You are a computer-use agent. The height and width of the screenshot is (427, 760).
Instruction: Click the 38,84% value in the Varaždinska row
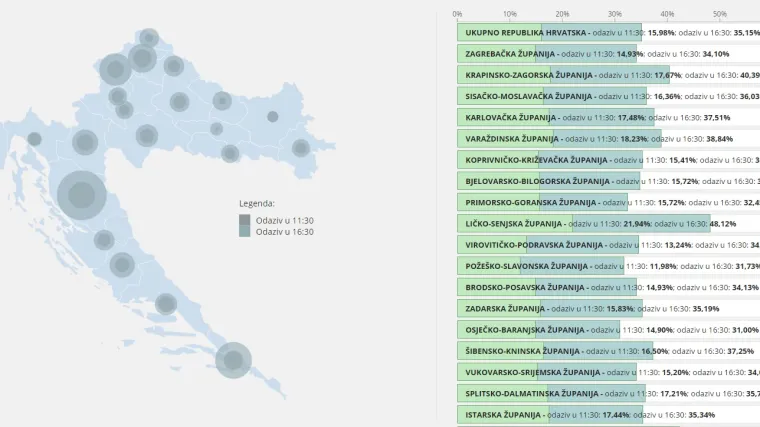(x=719, y=139)
